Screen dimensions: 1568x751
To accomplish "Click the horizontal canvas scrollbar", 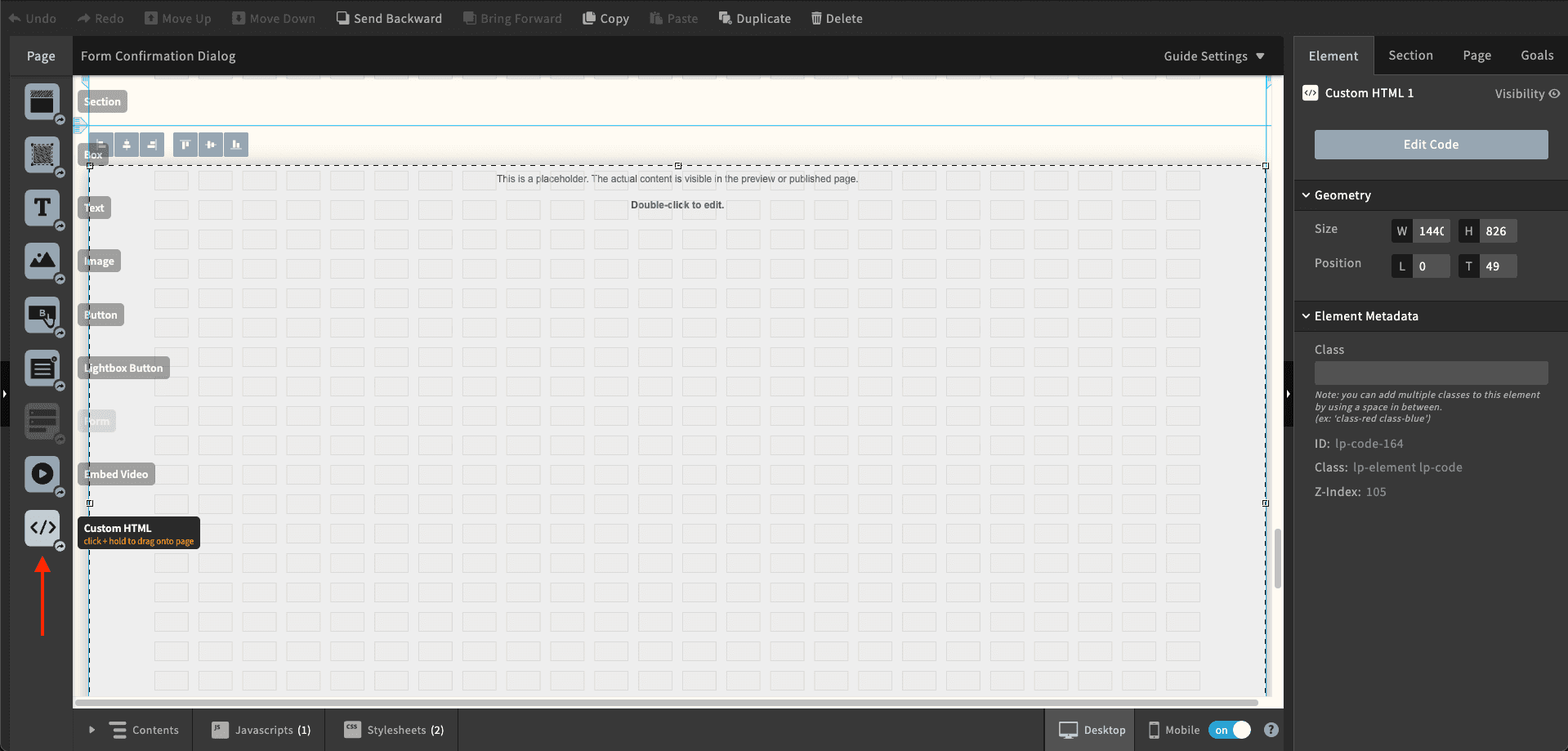I will coord(666,703).
